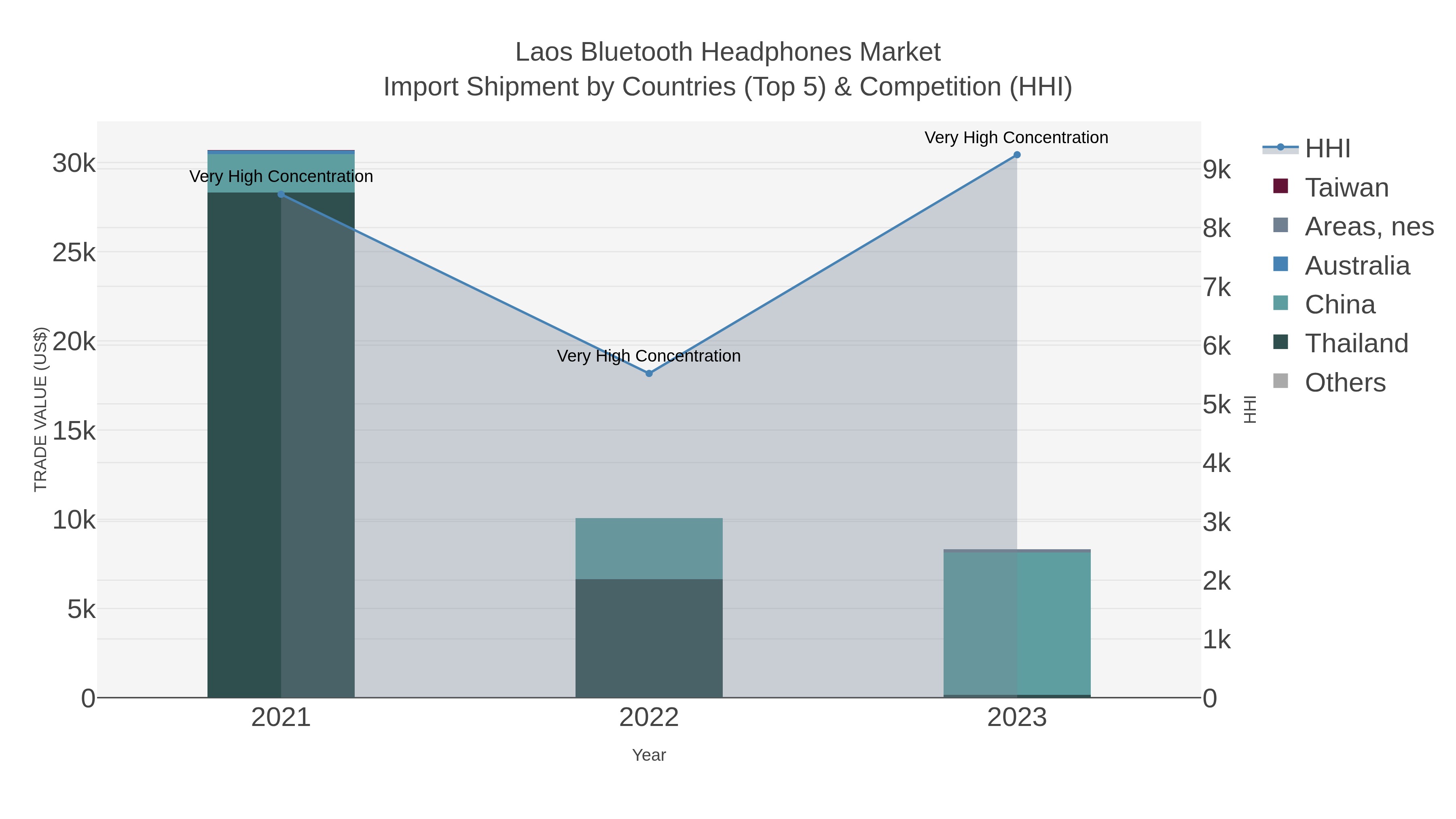Click the 'TRADE VALUE (US$)' axis title
The width and height of the screenshot is (1456, 819).
(x=41, y=409)
